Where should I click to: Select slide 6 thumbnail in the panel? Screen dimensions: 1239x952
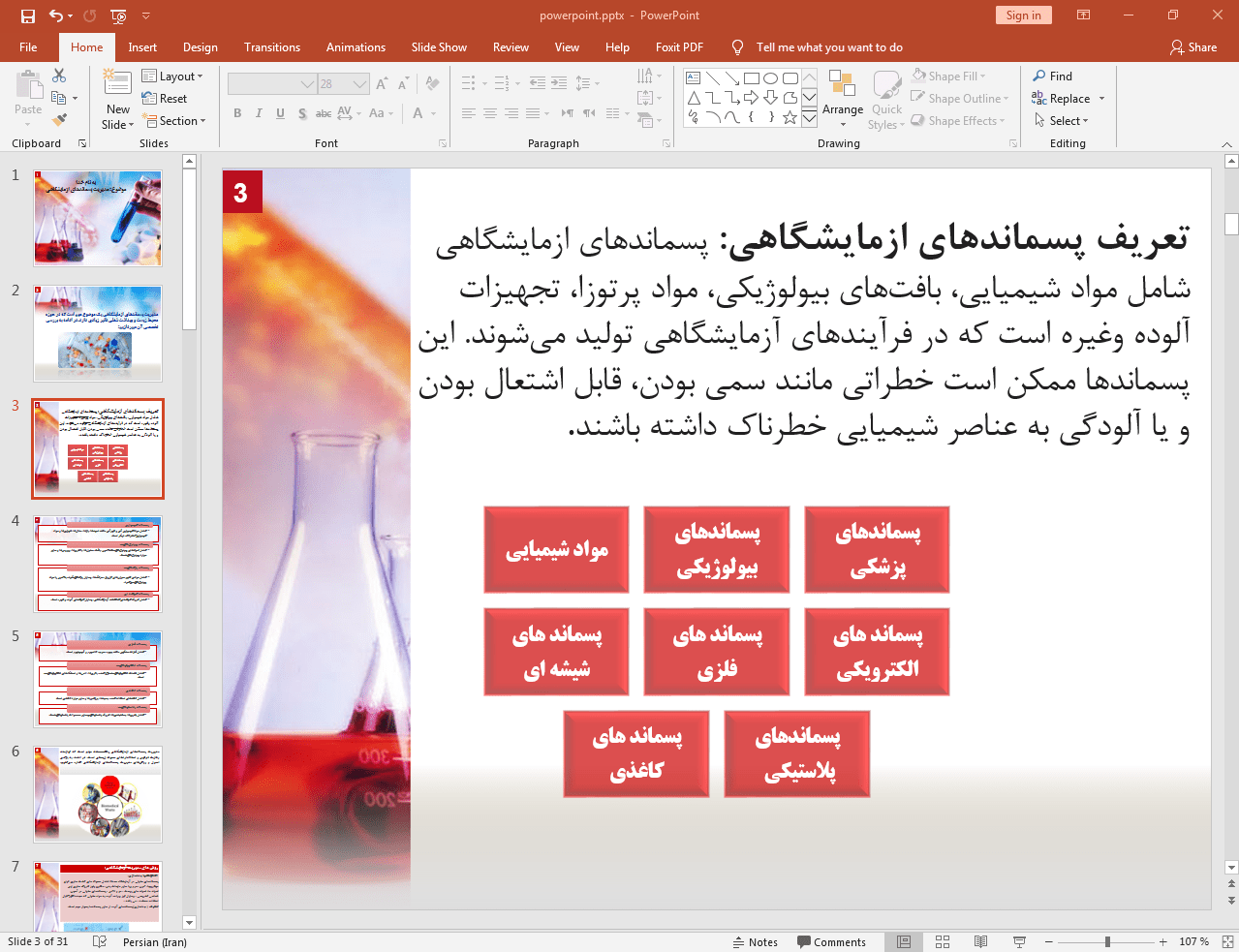pos(98,794)
